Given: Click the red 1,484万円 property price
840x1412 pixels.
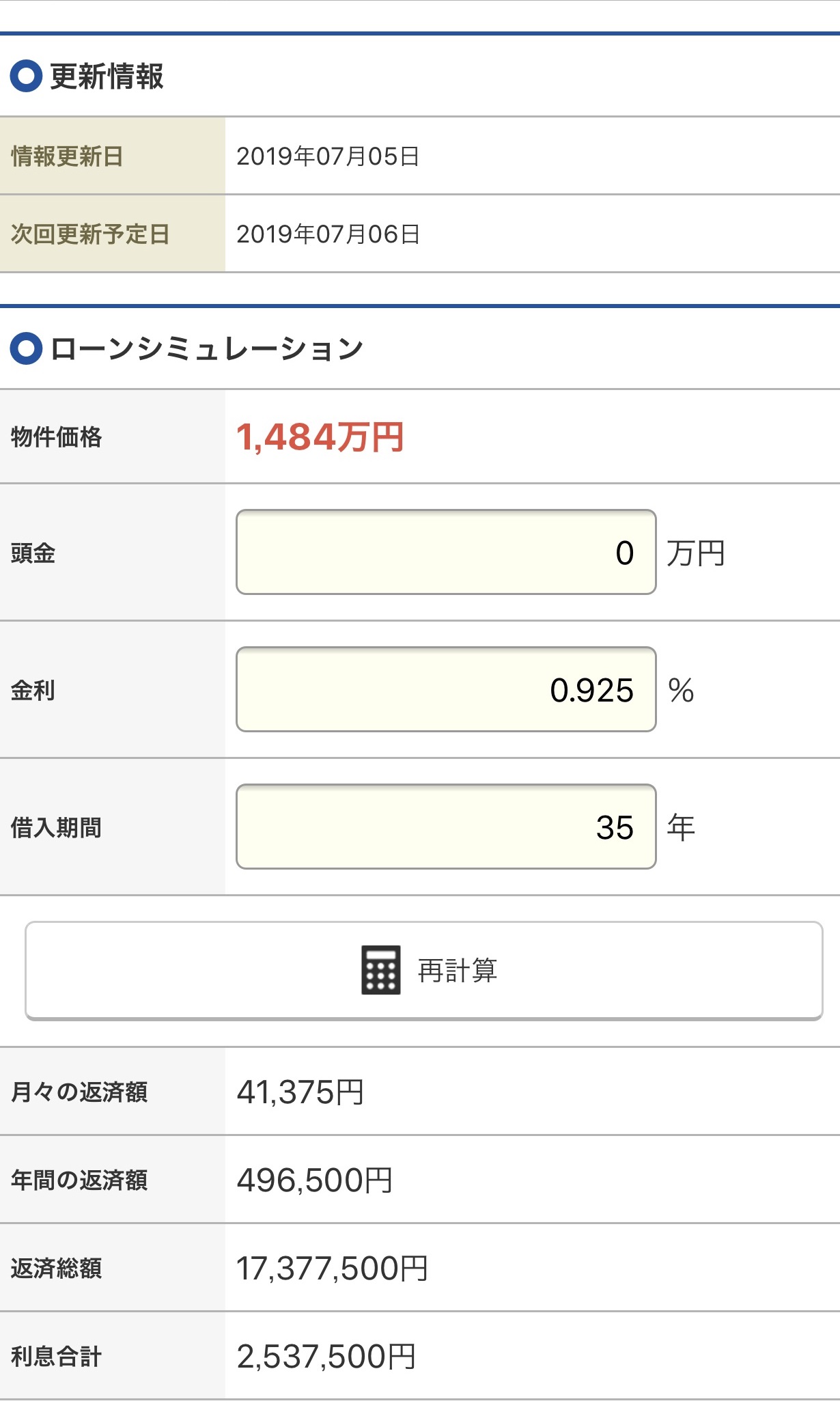Looking at the screenshot, I should pos(320,437).
